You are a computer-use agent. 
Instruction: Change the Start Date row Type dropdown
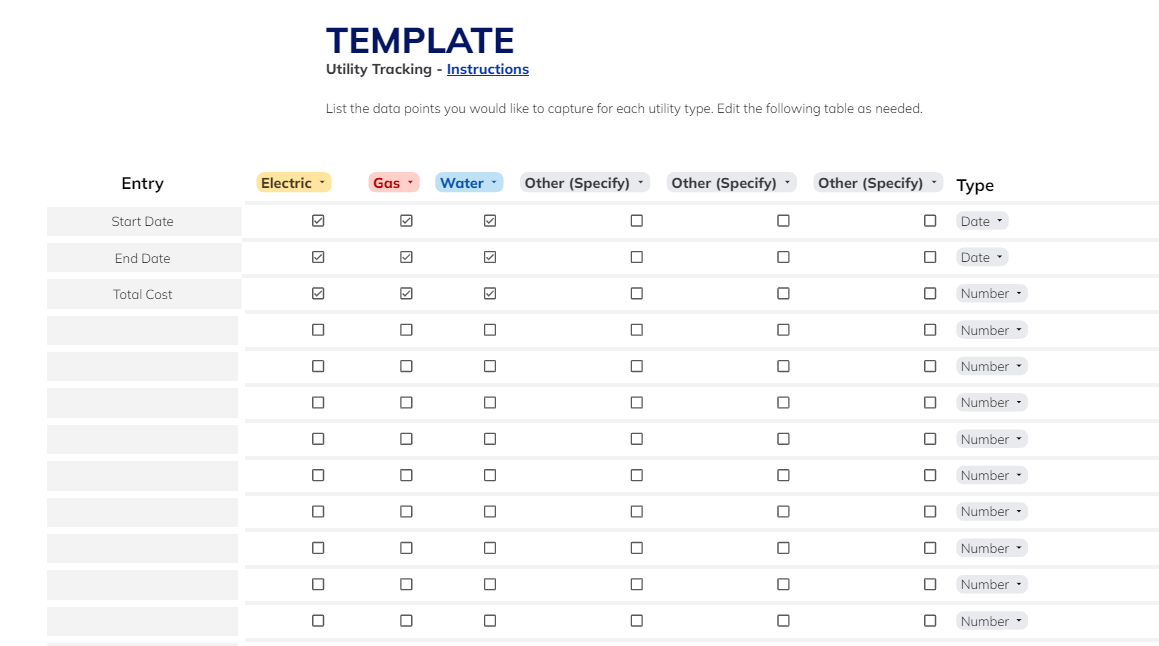pos(982,221)
